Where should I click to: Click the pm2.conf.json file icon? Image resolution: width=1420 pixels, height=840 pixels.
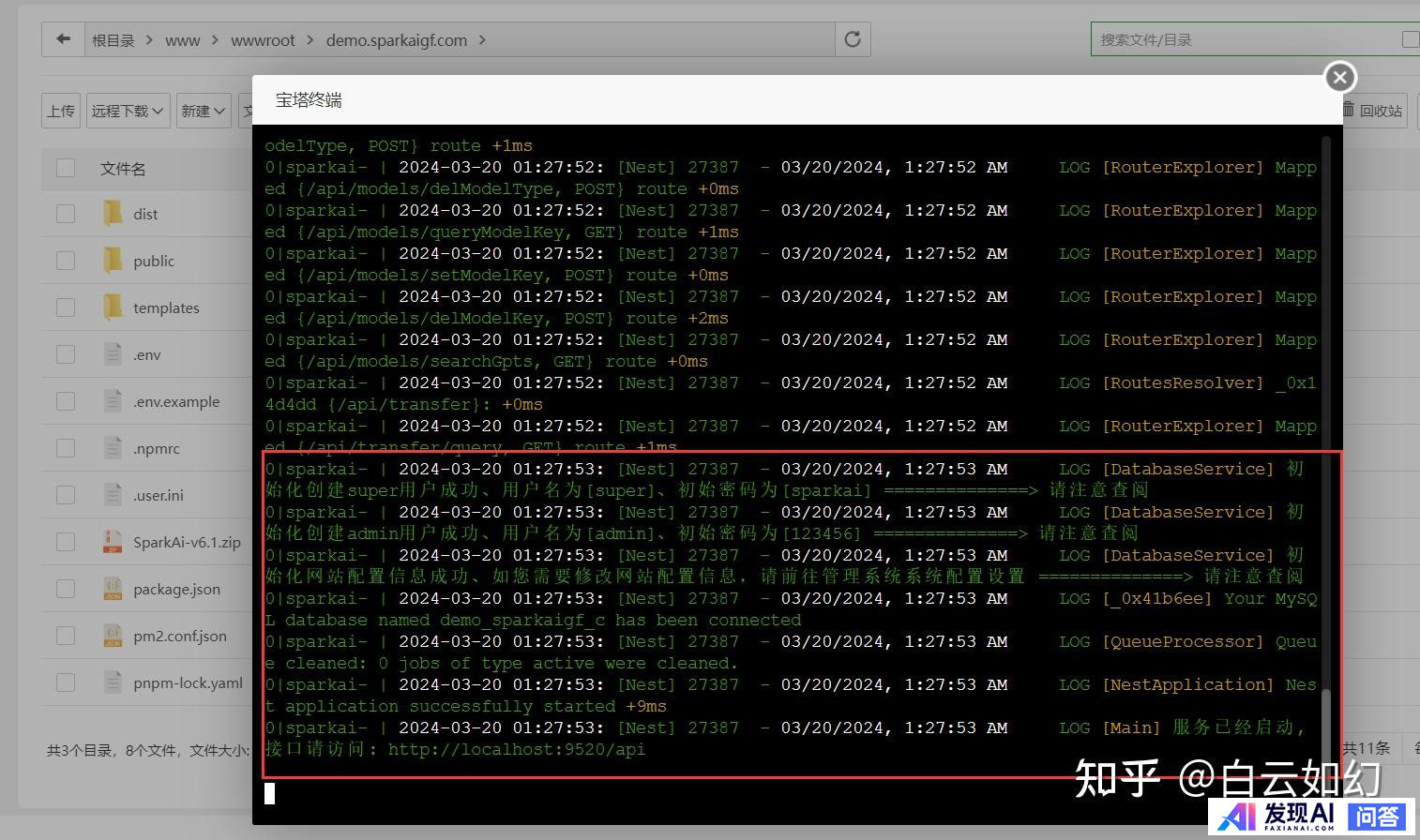(x=113, y=636)
